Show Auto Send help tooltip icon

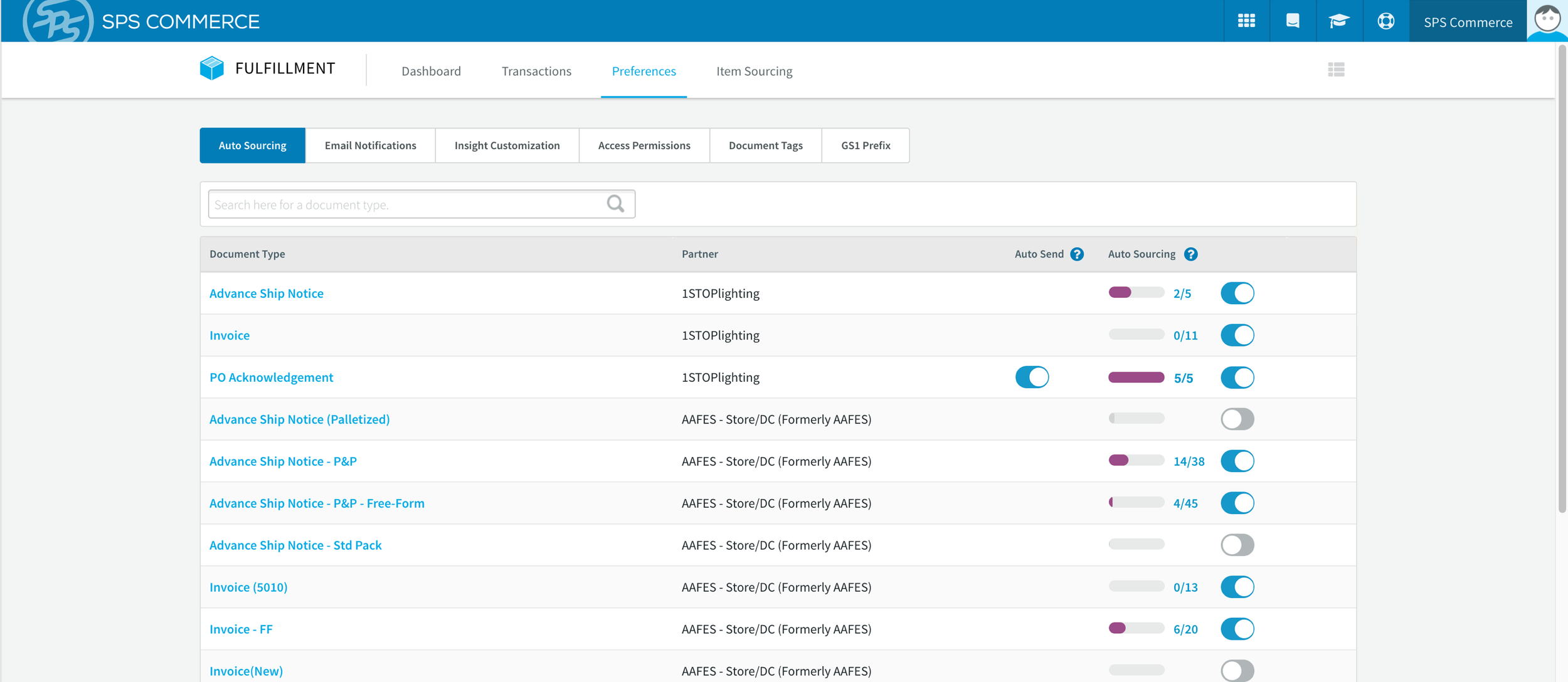pos(1077,254)
